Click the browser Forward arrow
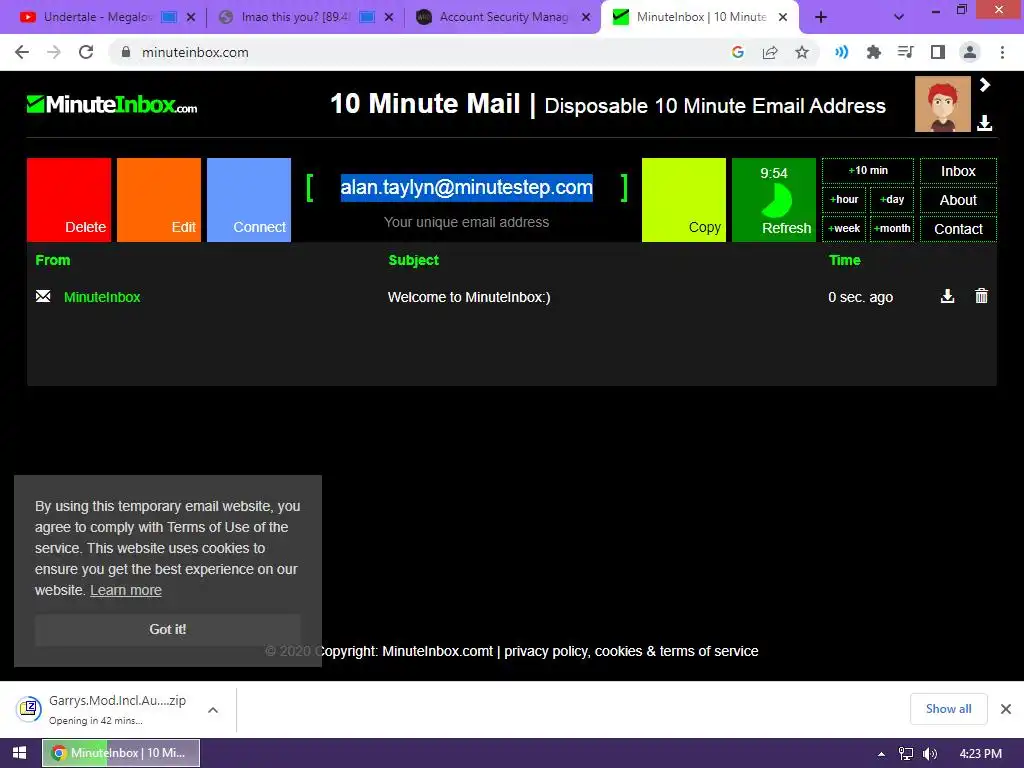 [54, 52]
